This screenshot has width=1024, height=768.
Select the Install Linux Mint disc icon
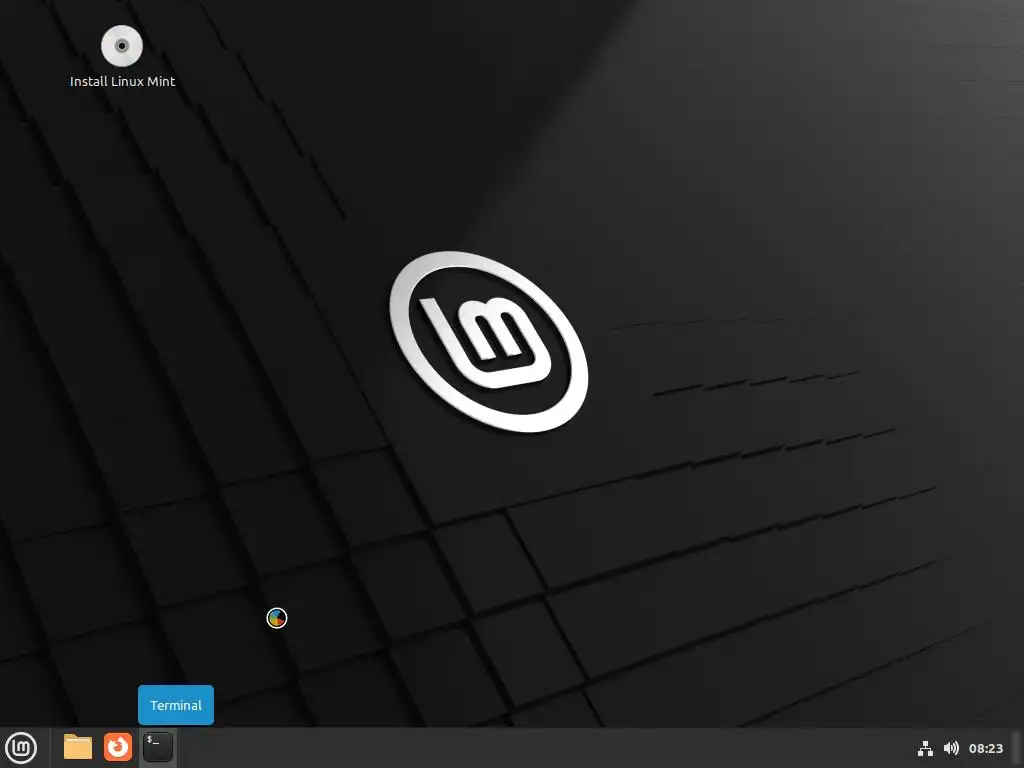pos(122,46)
